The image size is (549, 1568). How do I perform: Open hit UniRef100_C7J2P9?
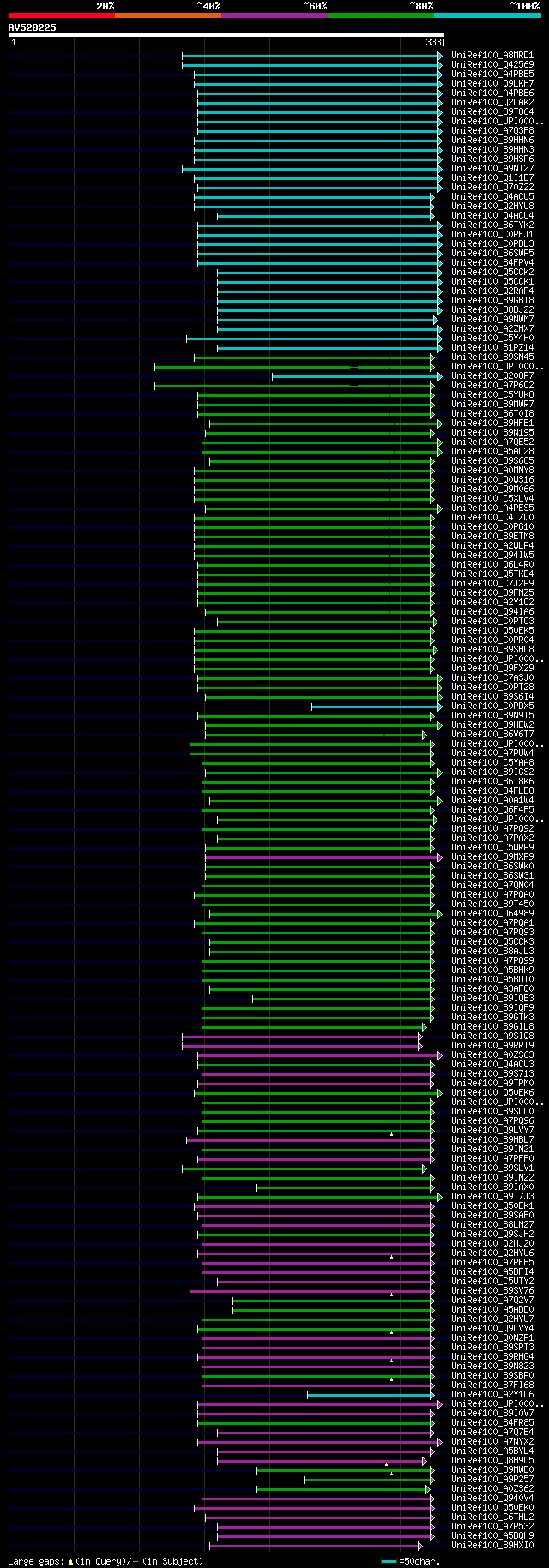(x=492, y=584)
